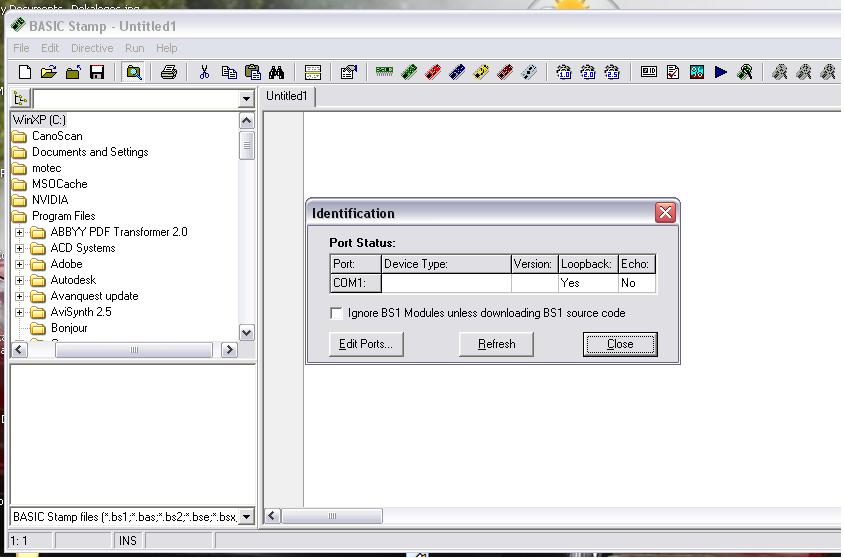
Task: Click the Refresh button
Action: coord(496,344)
